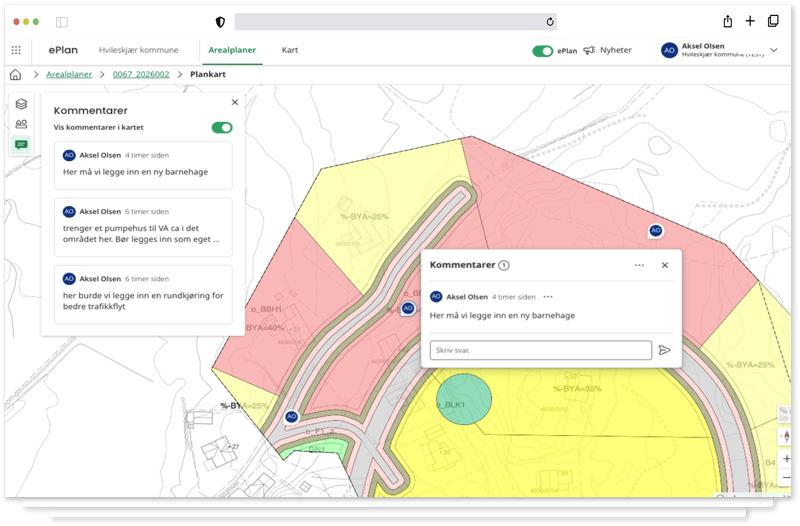Click the Skriv svar reply field
Viewport: 800px width, 526px height.
(x=541, y=350)
